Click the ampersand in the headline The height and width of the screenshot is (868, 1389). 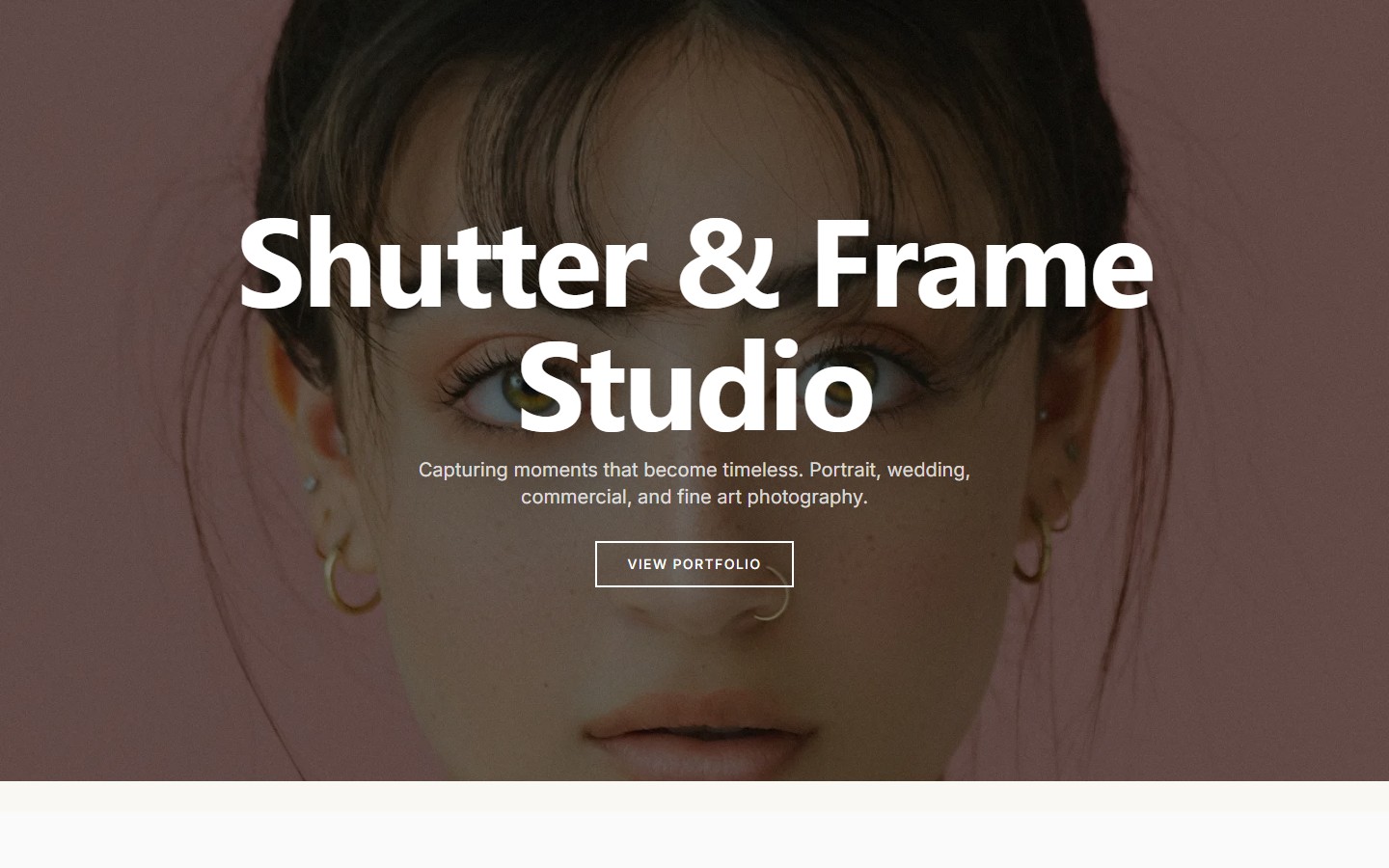point(726,263)
